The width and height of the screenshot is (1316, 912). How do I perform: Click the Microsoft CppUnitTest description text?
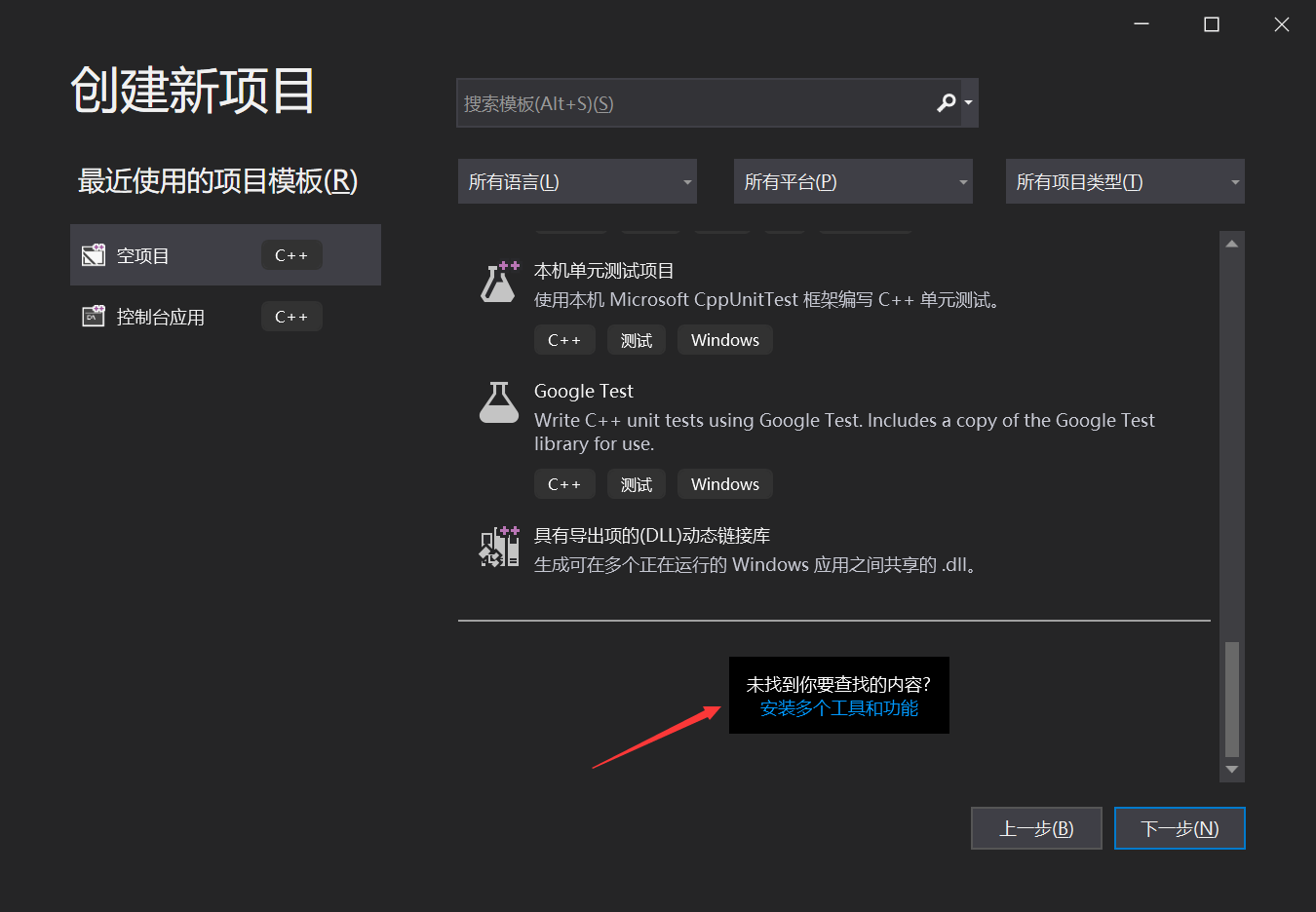768,300
